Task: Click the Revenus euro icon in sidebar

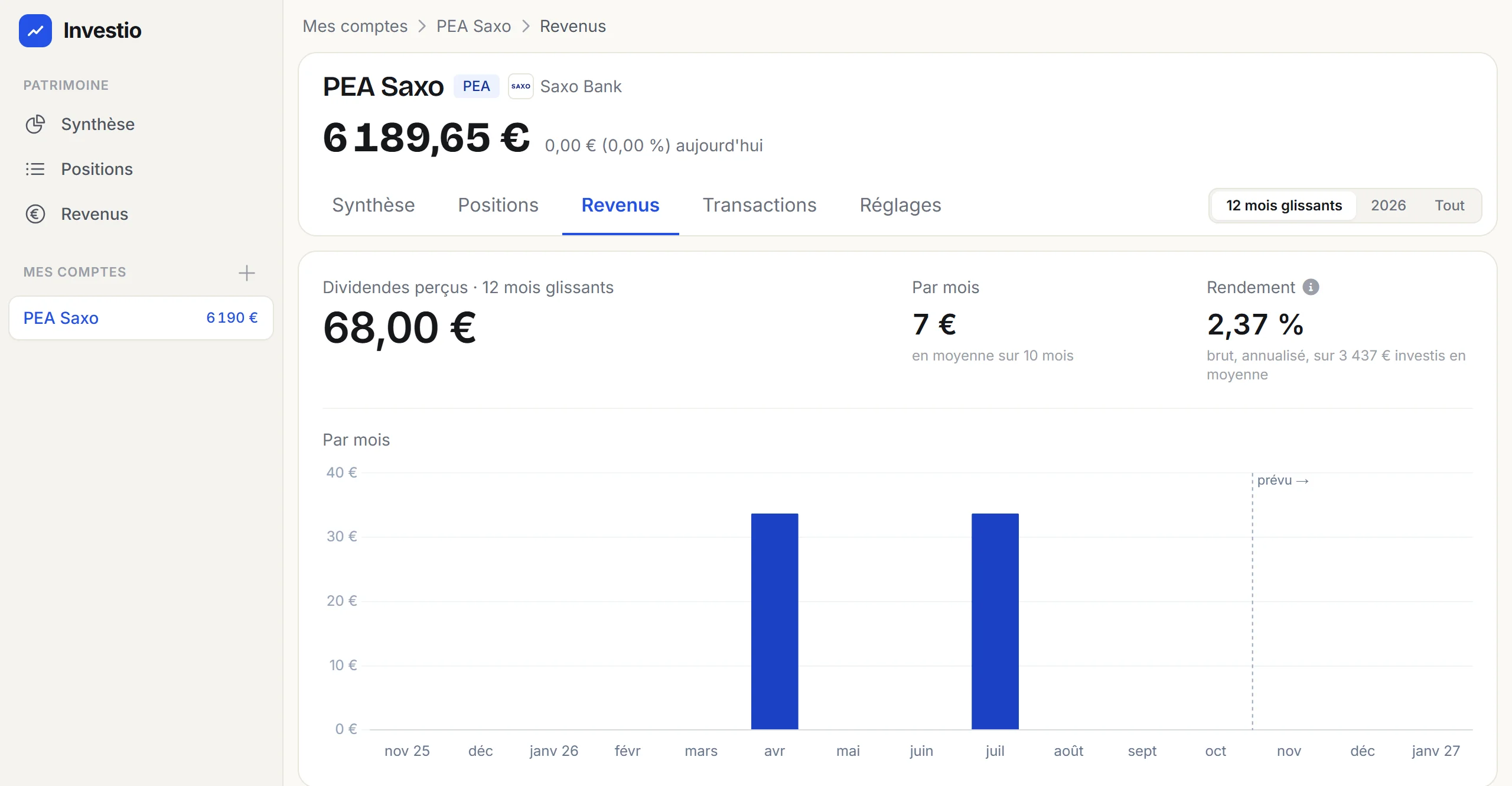Action: [35, 214]
